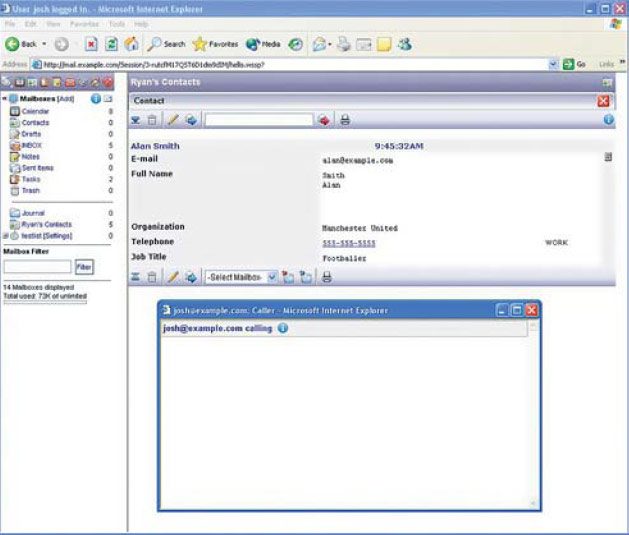The width and height of the screenshot is (629, 535).
Task: Expand the Mailboxes tree node
Action: coord(4,100)
